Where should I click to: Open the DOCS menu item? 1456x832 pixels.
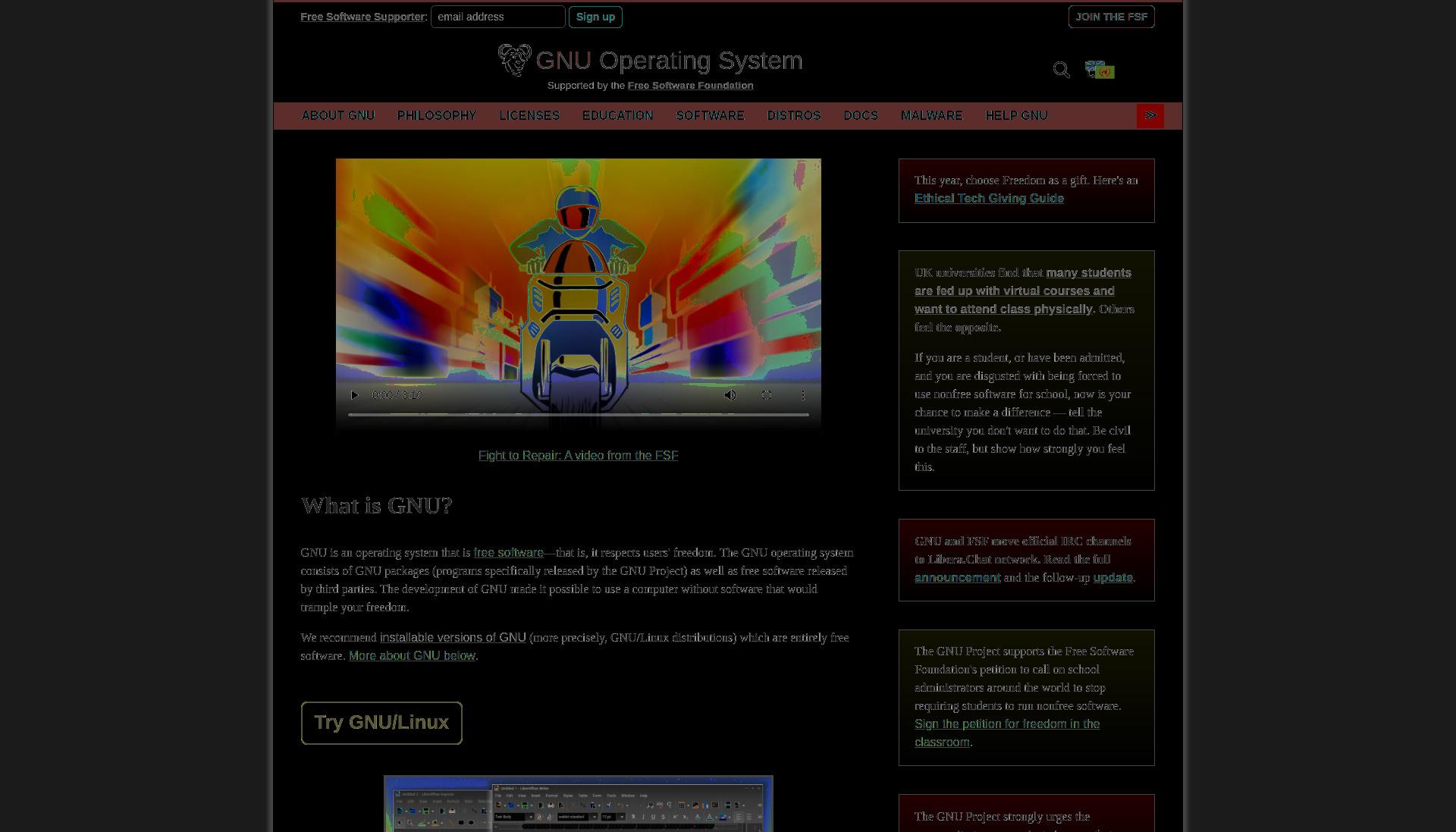point(861,116)
